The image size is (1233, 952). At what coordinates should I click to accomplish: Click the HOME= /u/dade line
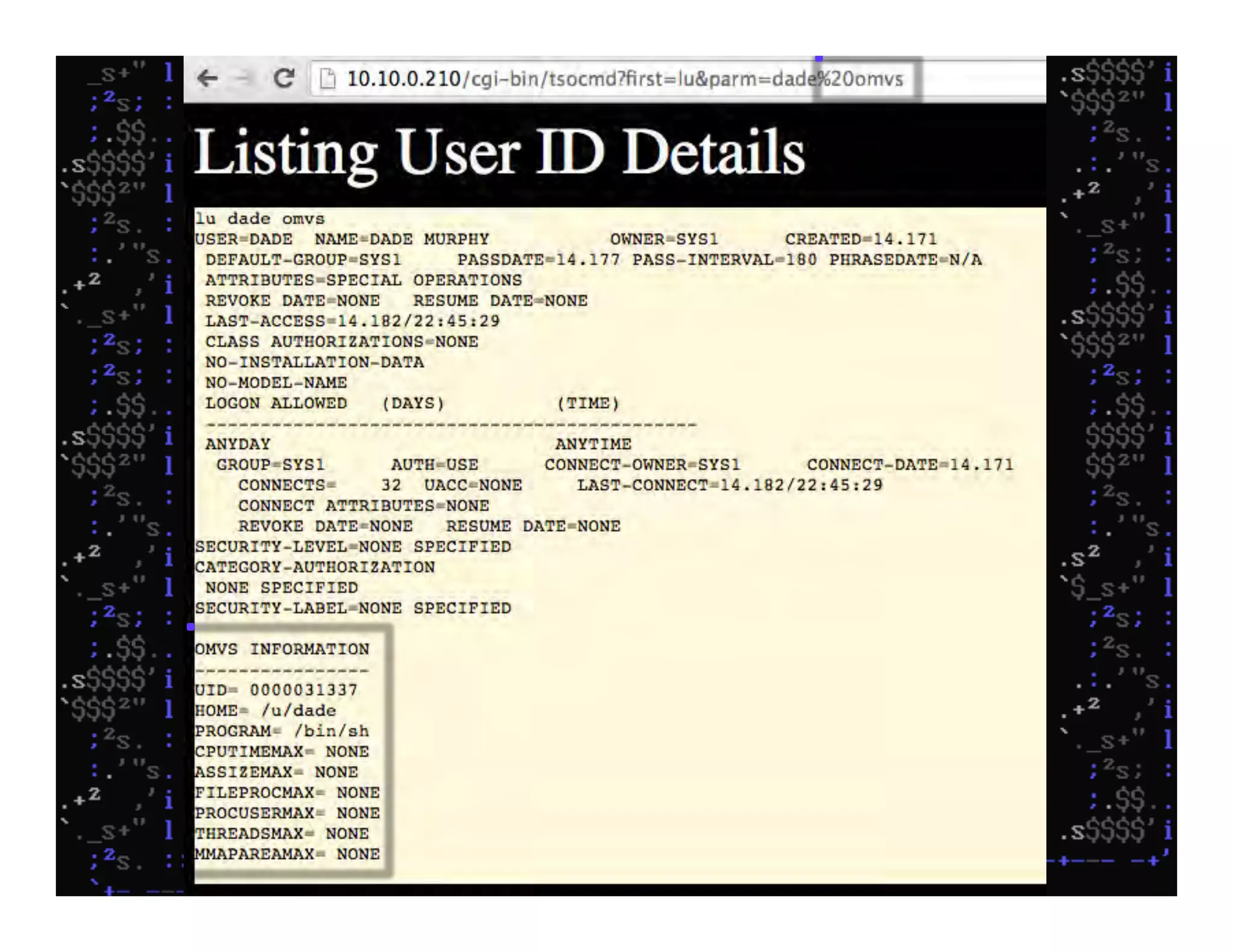[265, 711]
